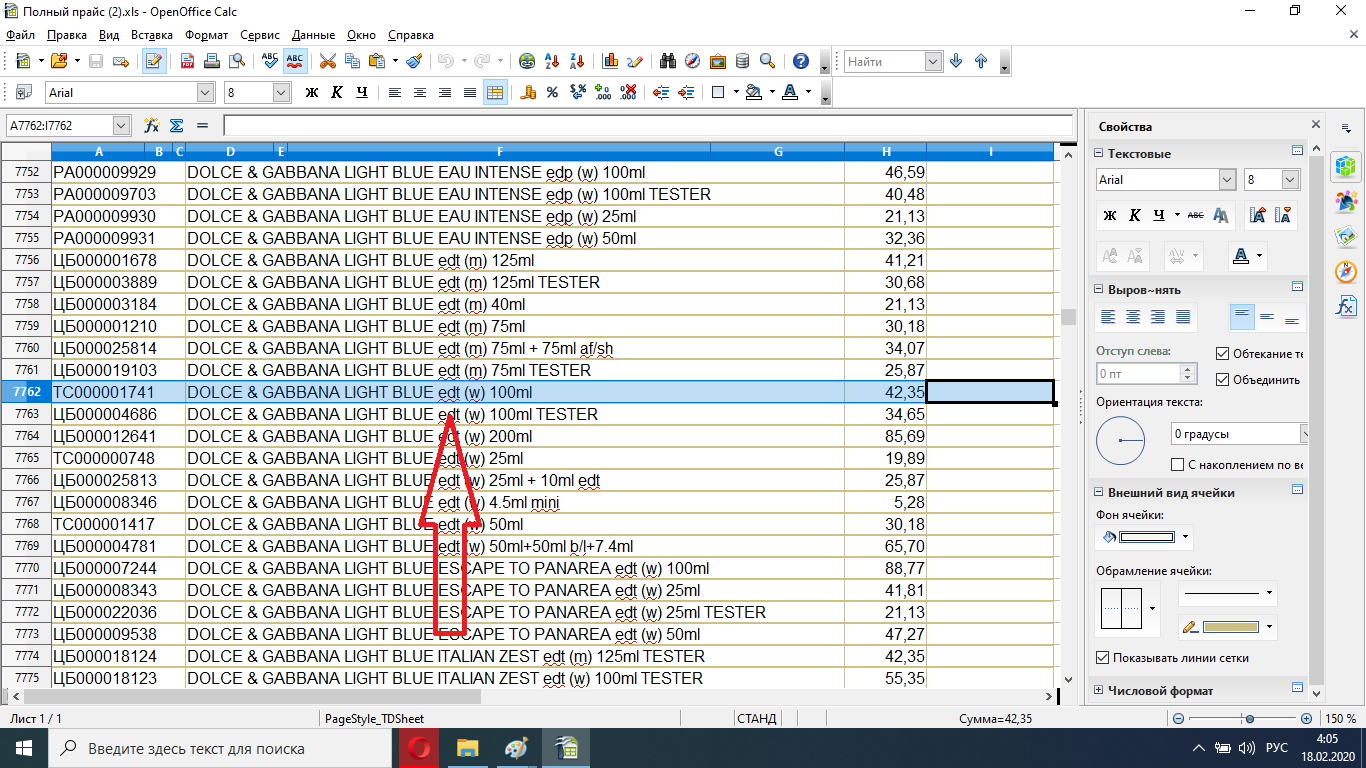Open Формат menu

(206, 34)
